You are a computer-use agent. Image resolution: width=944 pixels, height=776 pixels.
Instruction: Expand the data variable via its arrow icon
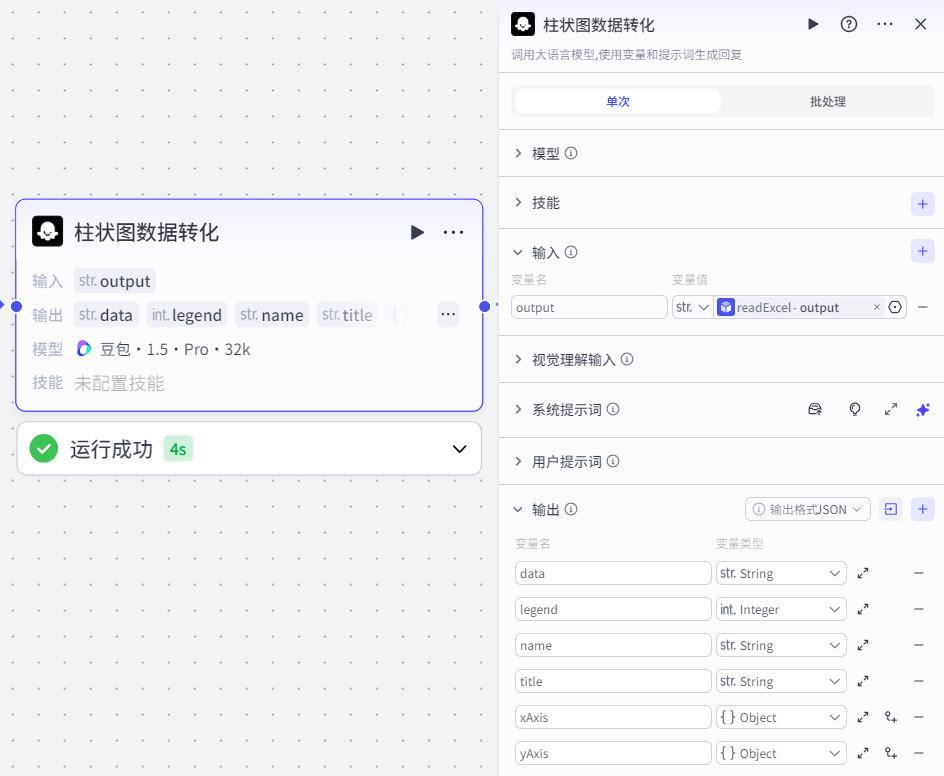click(863, 572)
